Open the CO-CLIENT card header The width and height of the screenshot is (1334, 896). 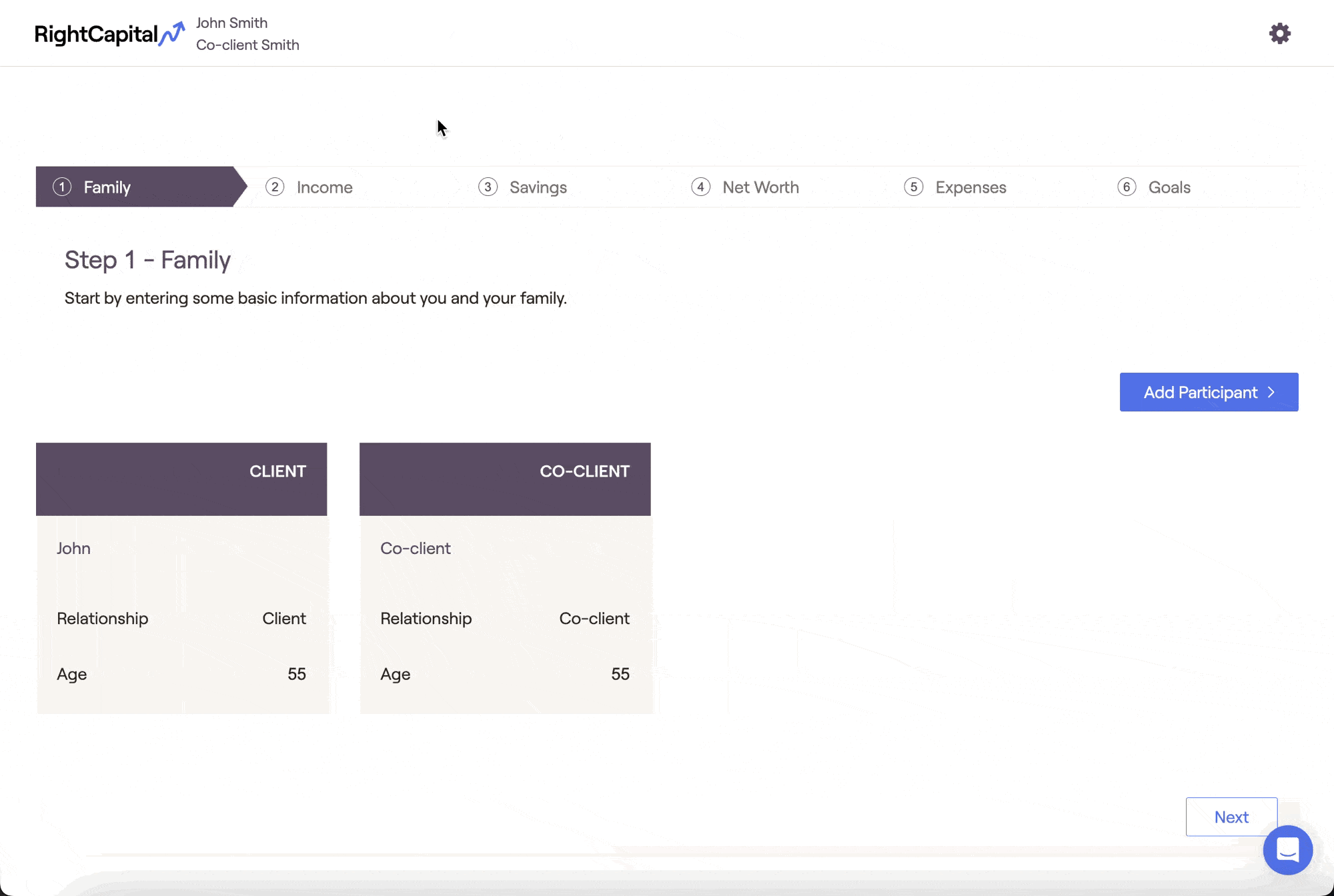[x=505, y=479]
